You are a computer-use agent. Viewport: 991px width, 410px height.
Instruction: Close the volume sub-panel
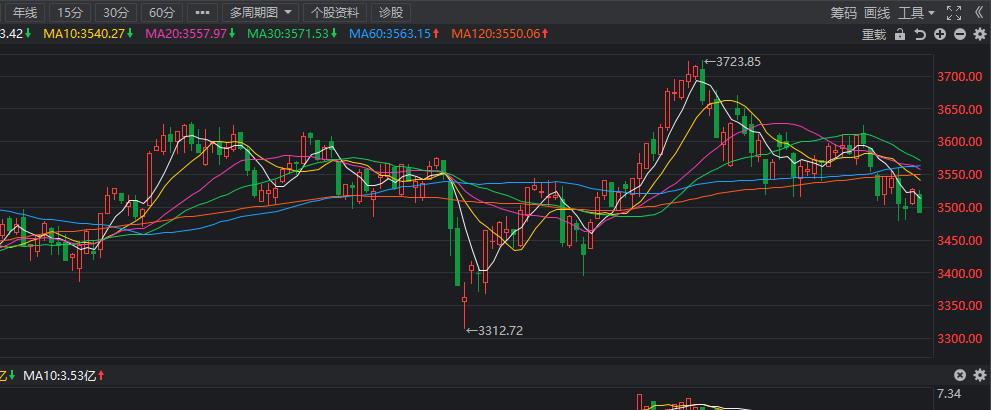point(960,375)
